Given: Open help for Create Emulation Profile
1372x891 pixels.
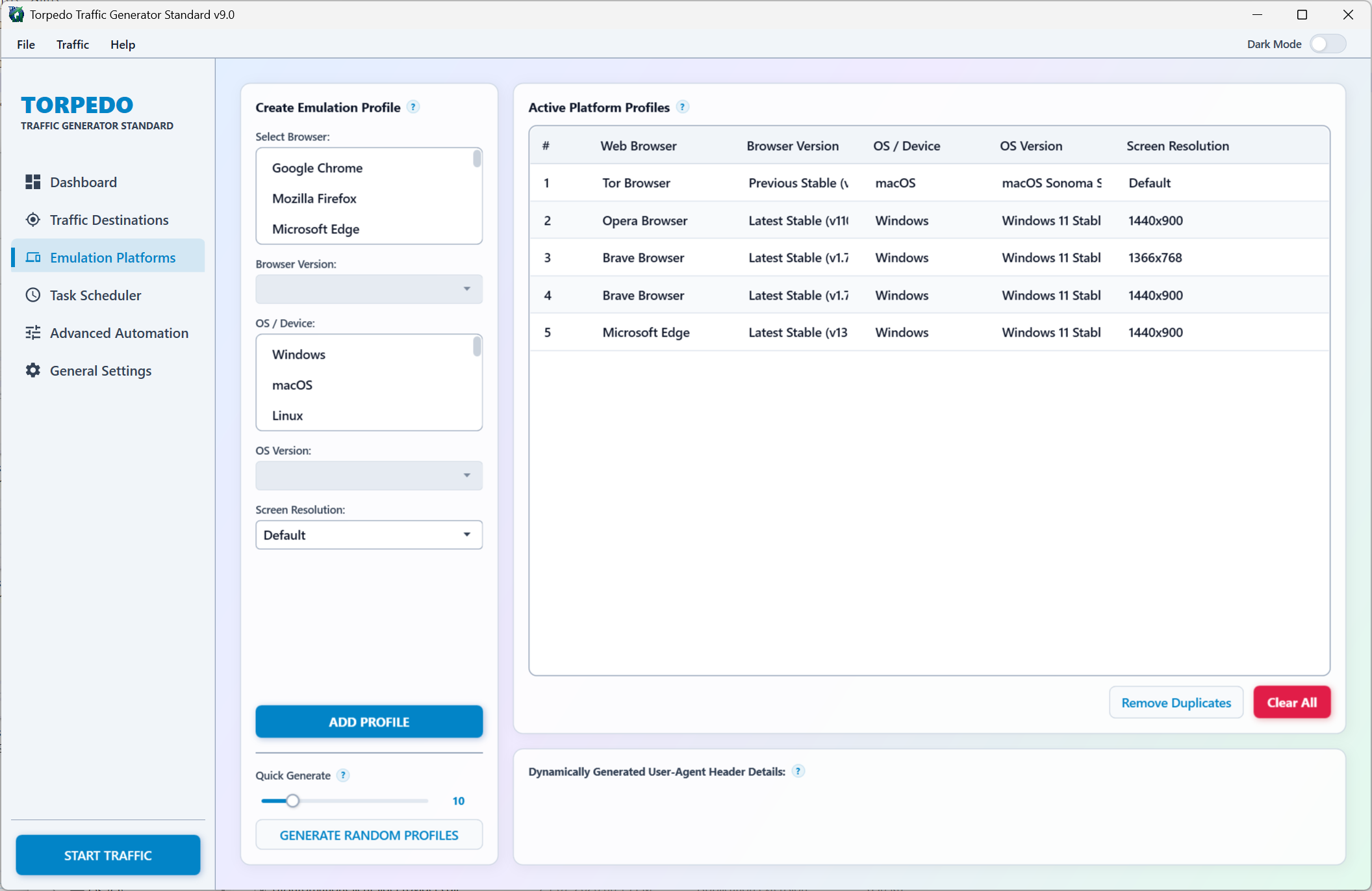Looking at the screenshot, I should (413, 107).
